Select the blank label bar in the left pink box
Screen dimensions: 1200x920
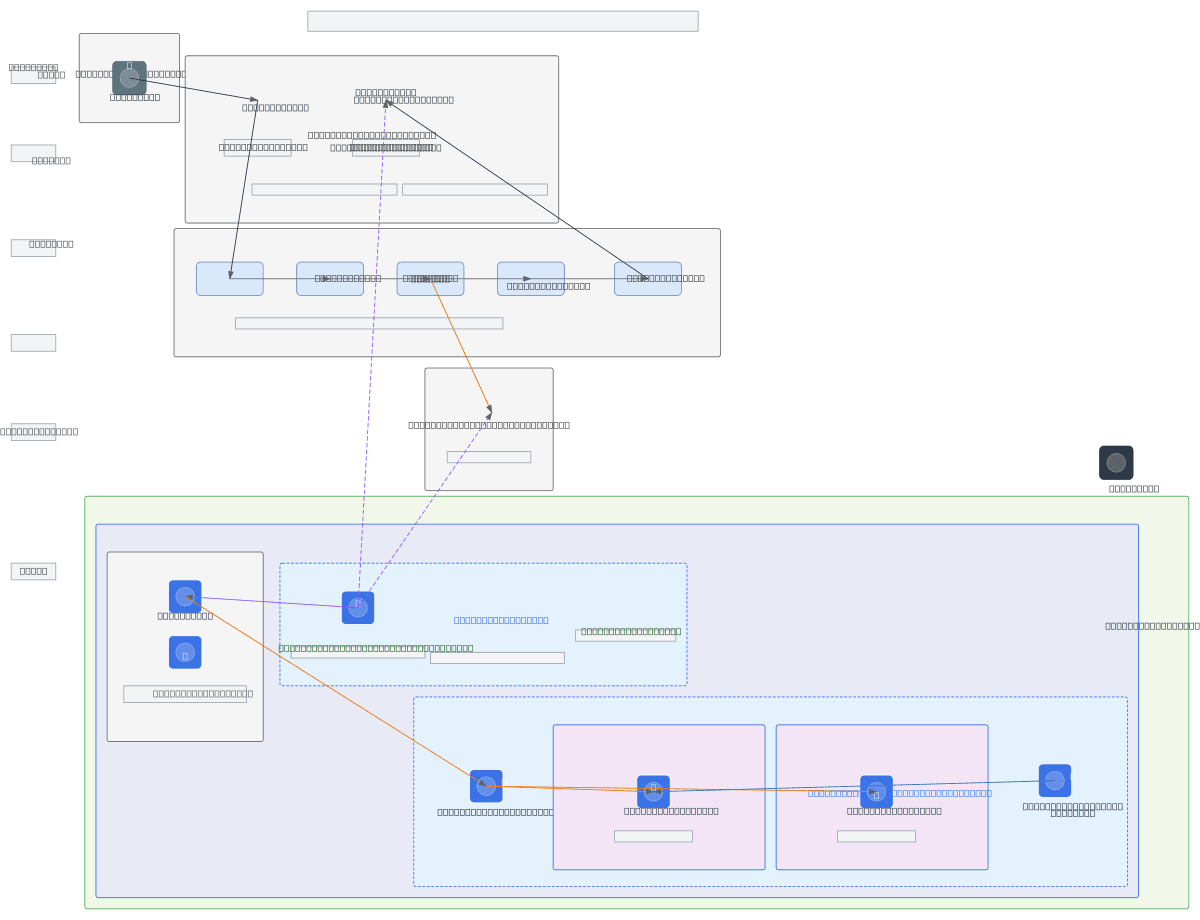(653, 836)
